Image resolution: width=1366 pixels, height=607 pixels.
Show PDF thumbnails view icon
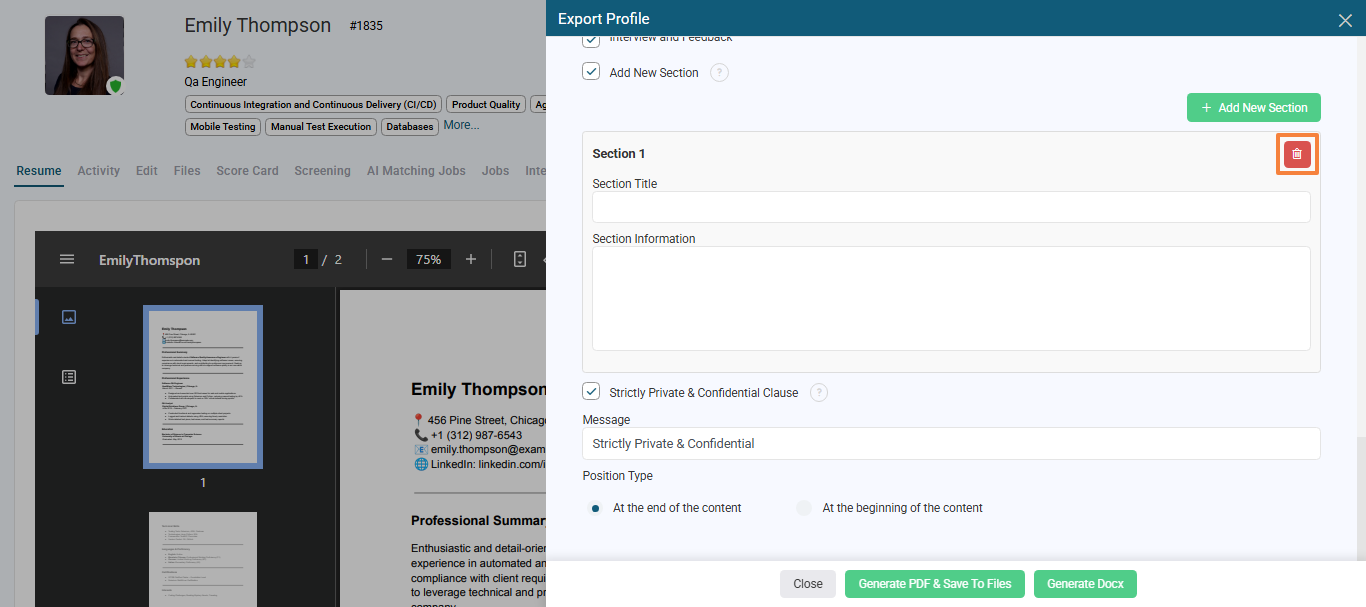(69, 317)
